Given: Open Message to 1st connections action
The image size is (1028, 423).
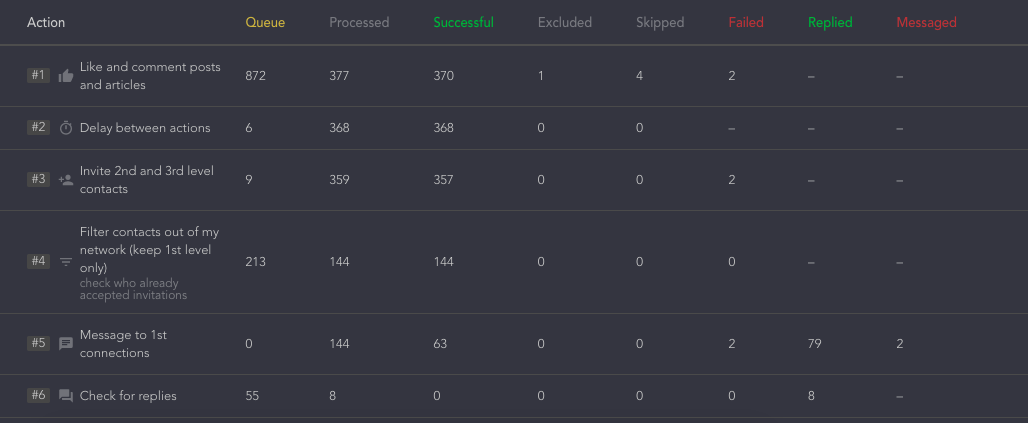Looking at the screenshot, I should click(123, 344).
